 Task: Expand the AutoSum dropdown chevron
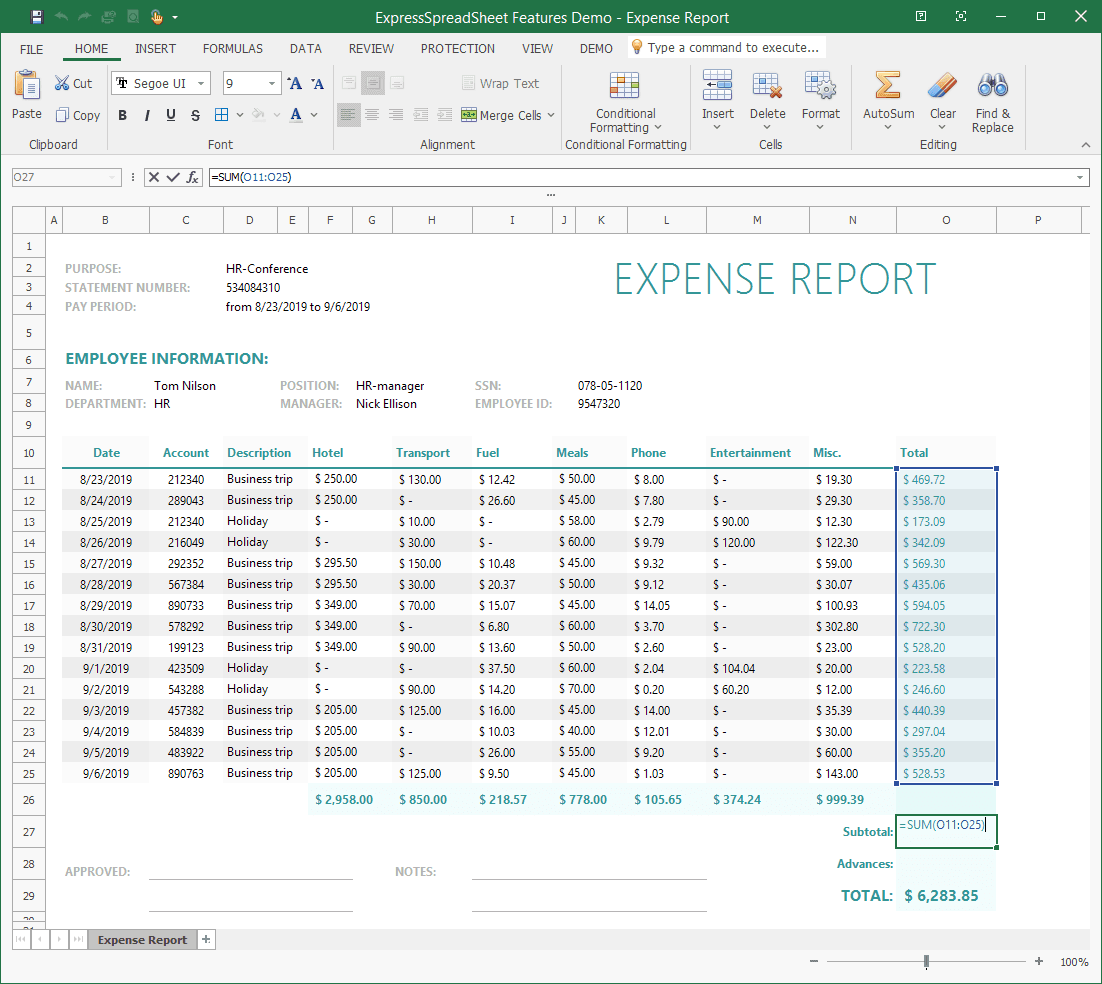tap(888, 127)
